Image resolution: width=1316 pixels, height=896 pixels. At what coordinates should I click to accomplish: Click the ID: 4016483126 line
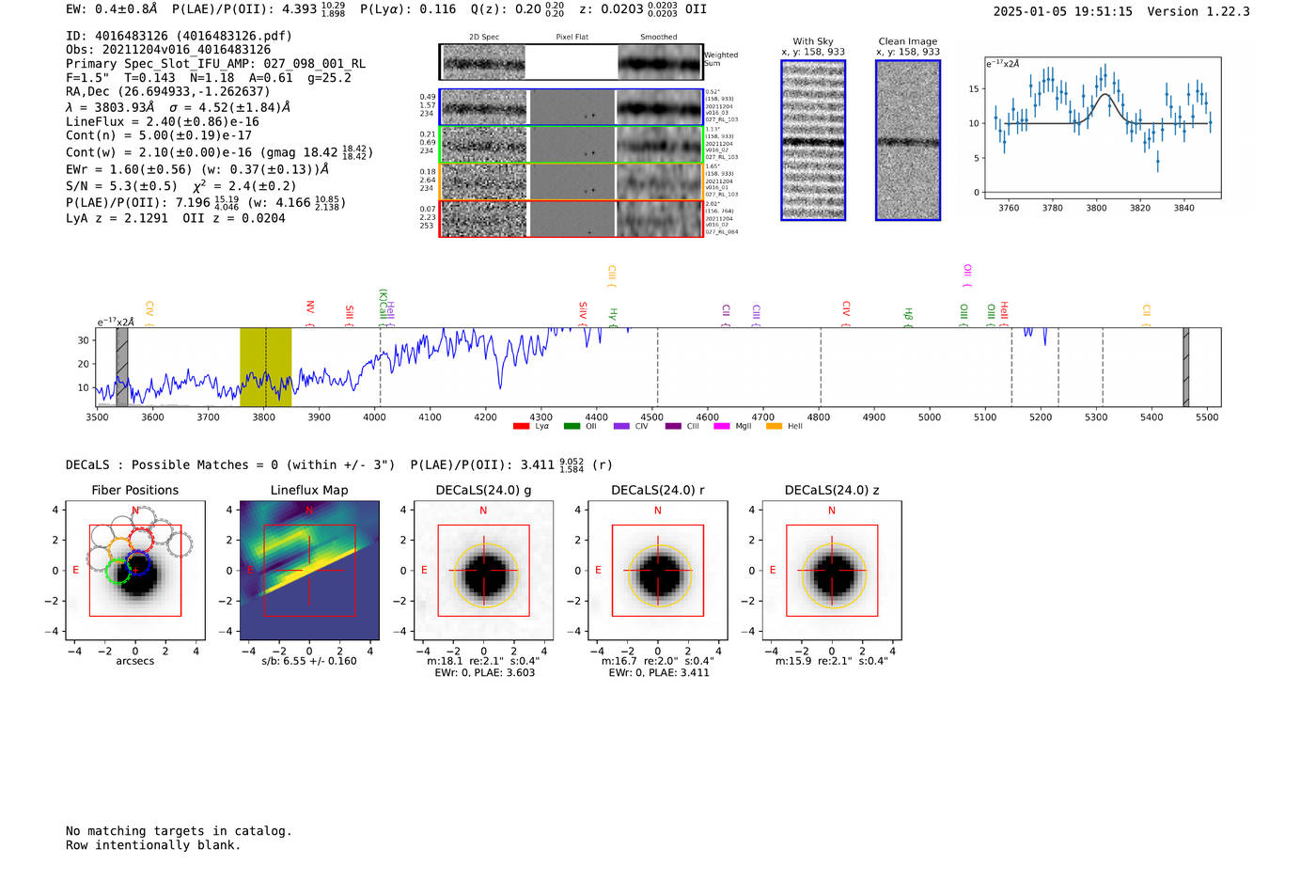pyautogui.click(x=179, y=36)
